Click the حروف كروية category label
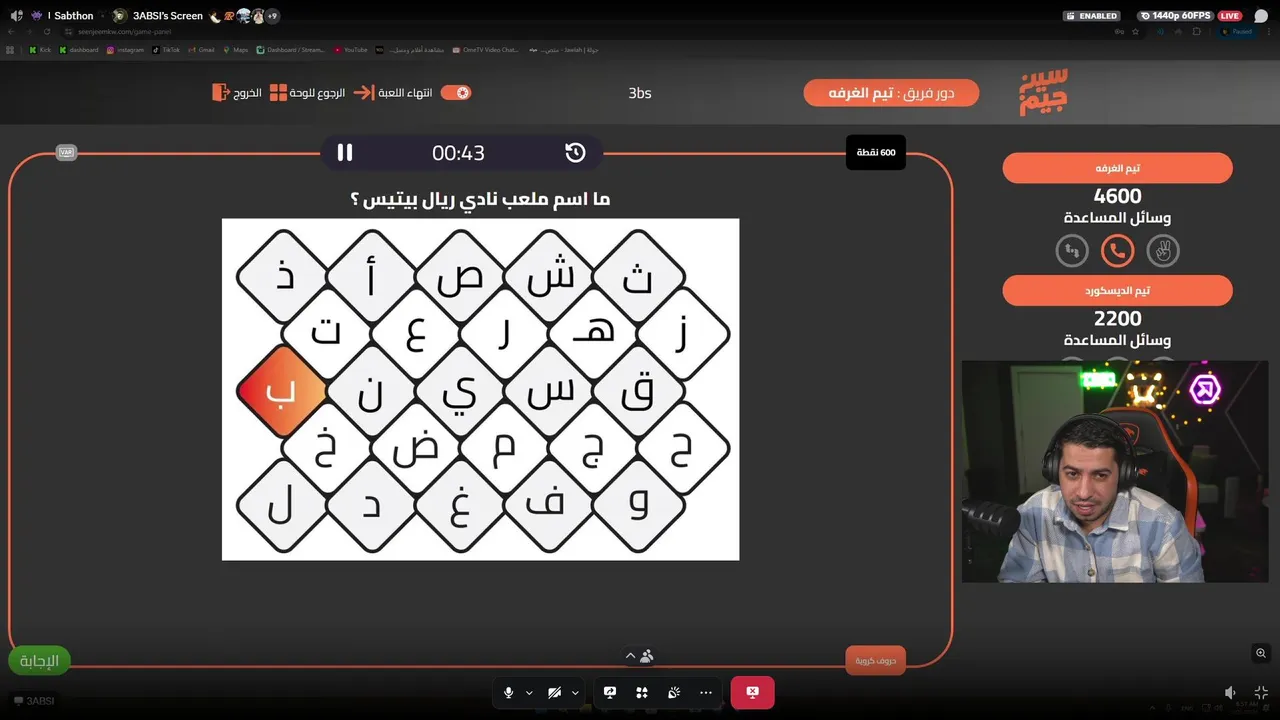This screenshot has height=720, width=1280. point(876,660)
